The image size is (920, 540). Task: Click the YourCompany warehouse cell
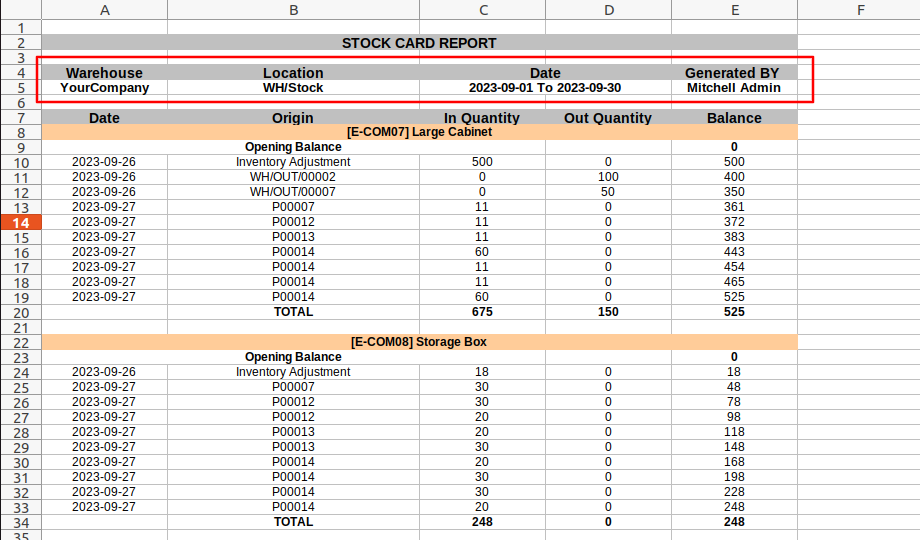tap(104, 87)
